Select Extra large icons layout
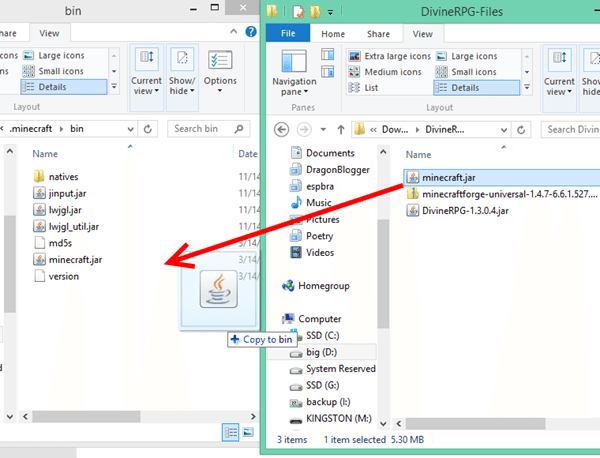Viewport: 600px width, 458px height. (x=390, y=56)
